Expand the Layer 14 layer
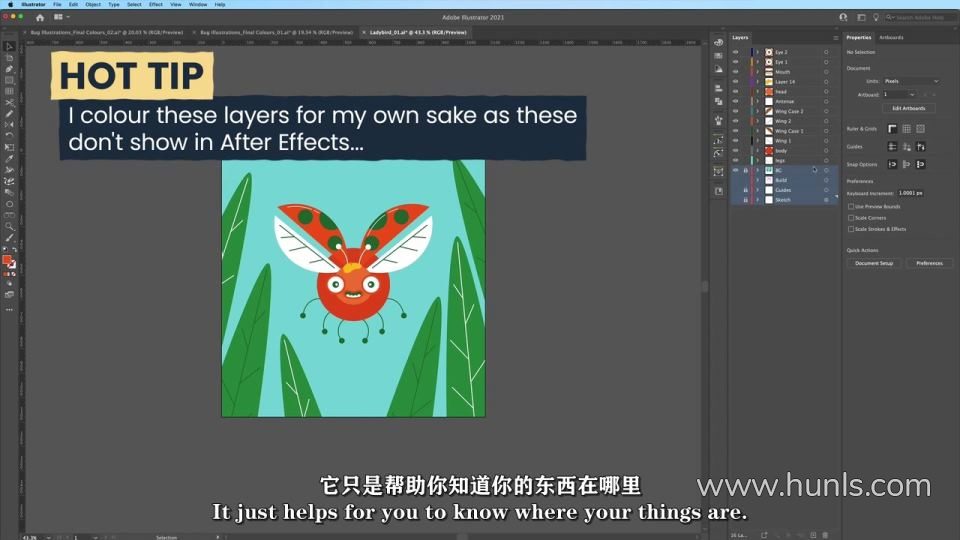 [758, 81]
